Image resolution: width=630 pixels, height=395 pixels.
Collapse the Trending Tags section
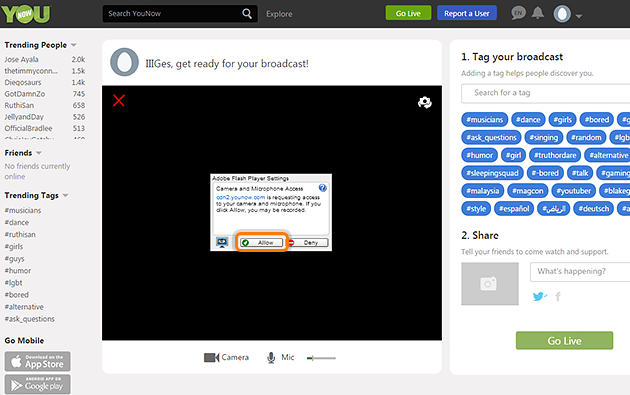[65, 196]
